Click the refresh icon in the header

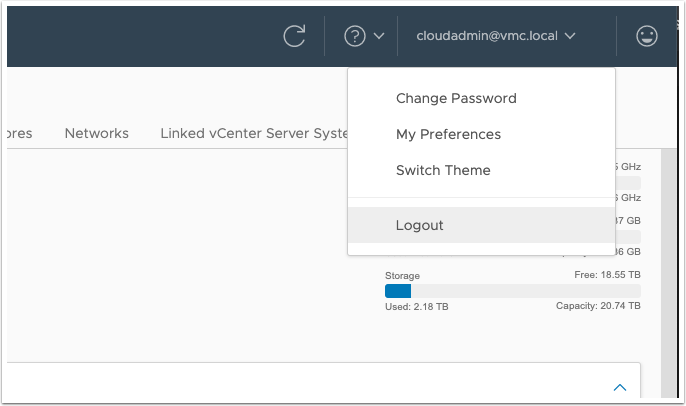294,36
